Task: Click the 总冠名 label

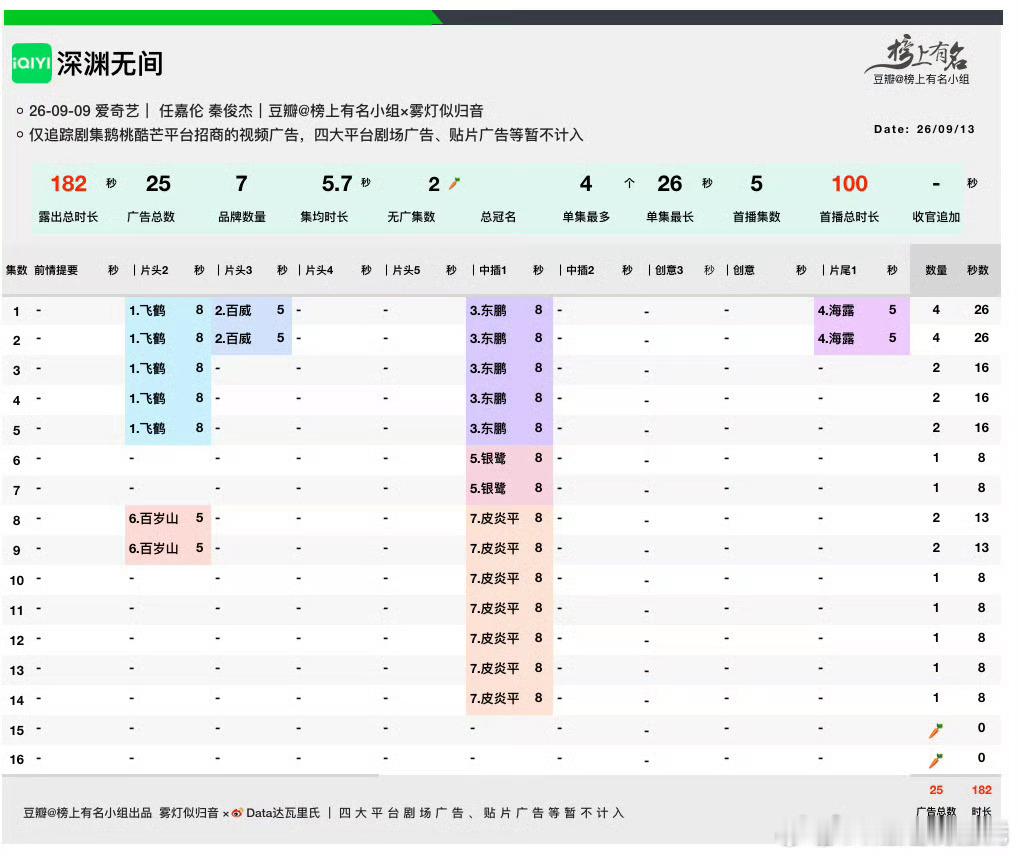Action: click(498, 217)
